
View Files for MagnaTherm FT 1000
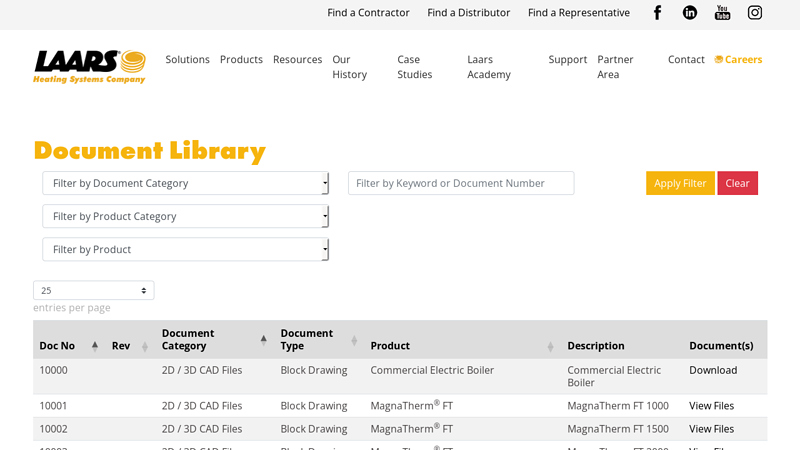[711, 406]
